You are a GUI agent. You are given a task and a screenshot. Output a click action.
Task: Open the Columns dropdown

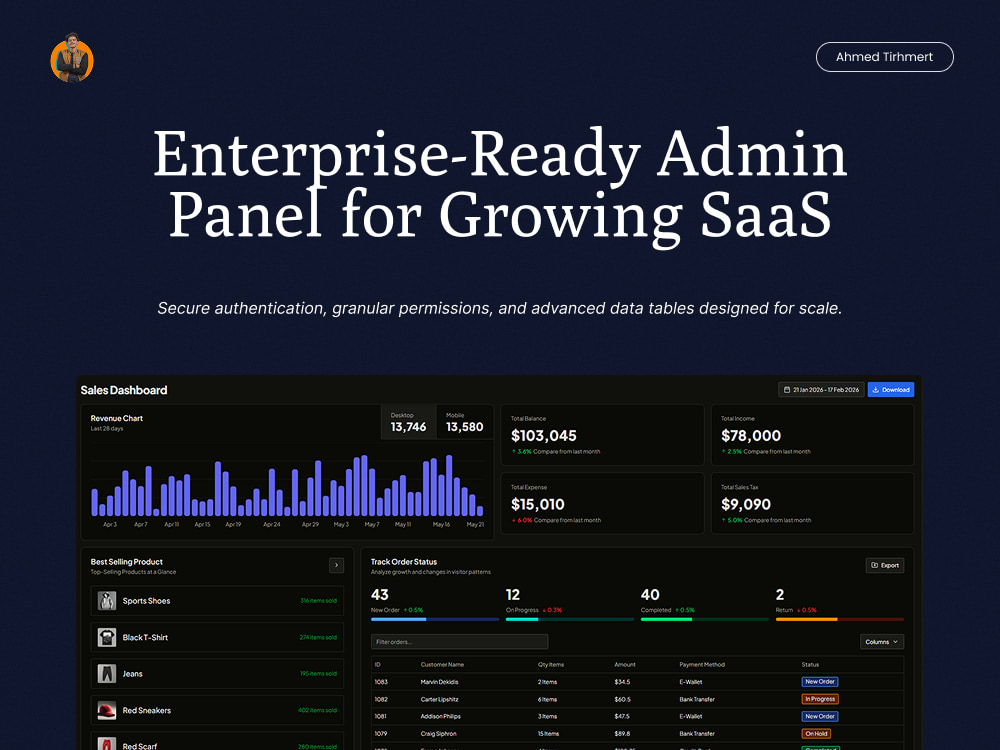click(882, 642)
